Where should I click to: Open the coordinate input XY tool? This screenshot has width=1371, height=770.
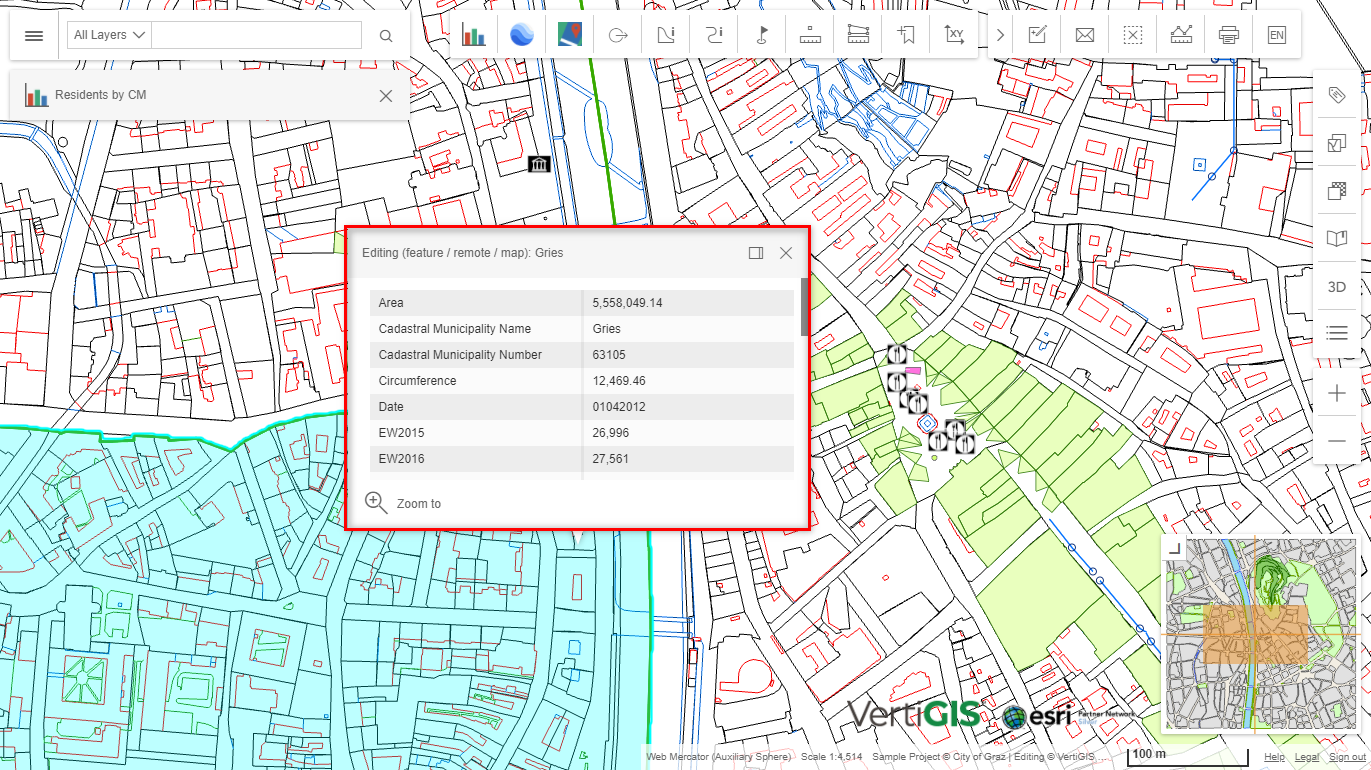click(x=954, y=33)
